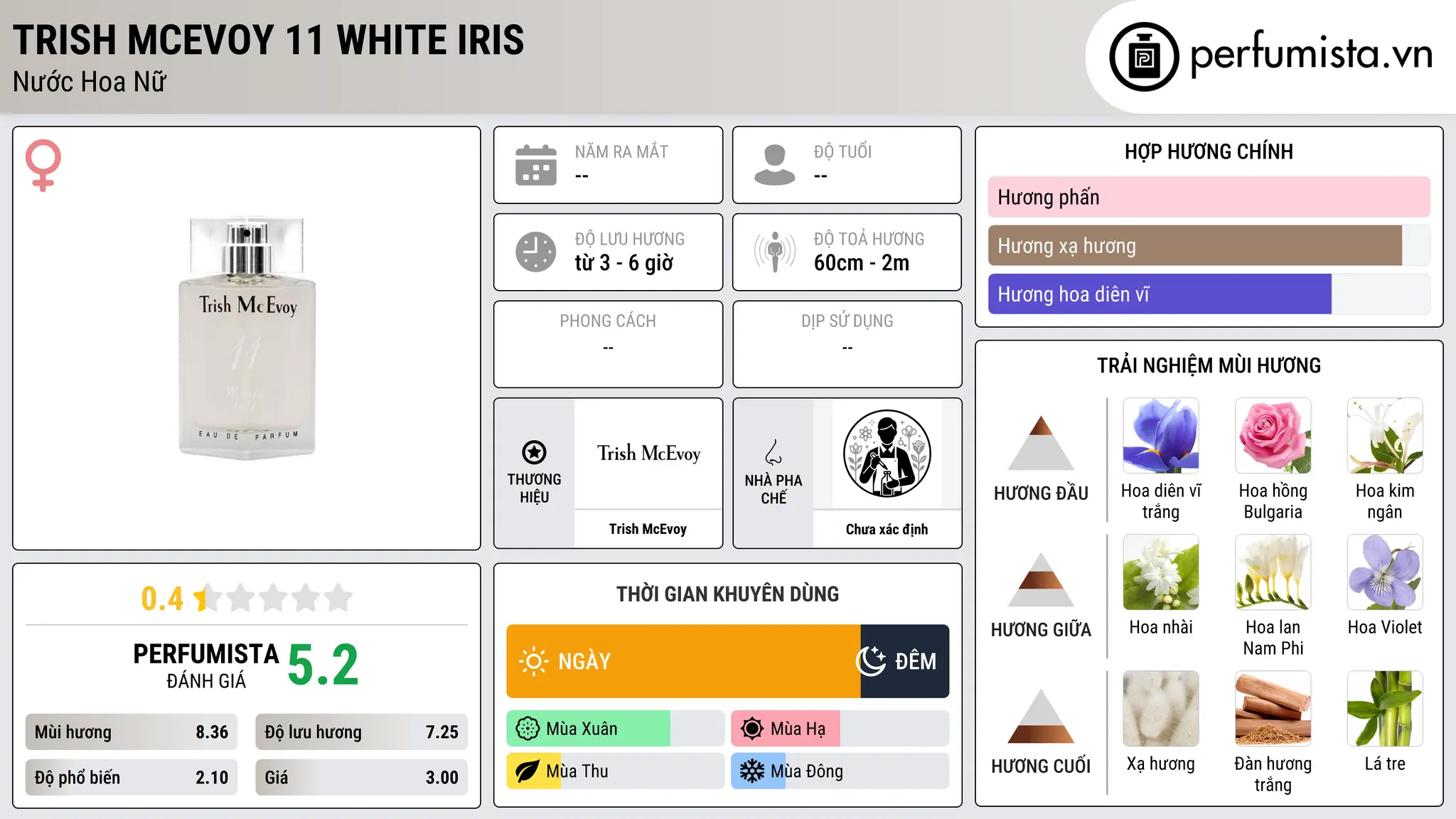Click the Mùa Thu leaf icon
Screen dimensions: 1456x819
pos(528,771)
